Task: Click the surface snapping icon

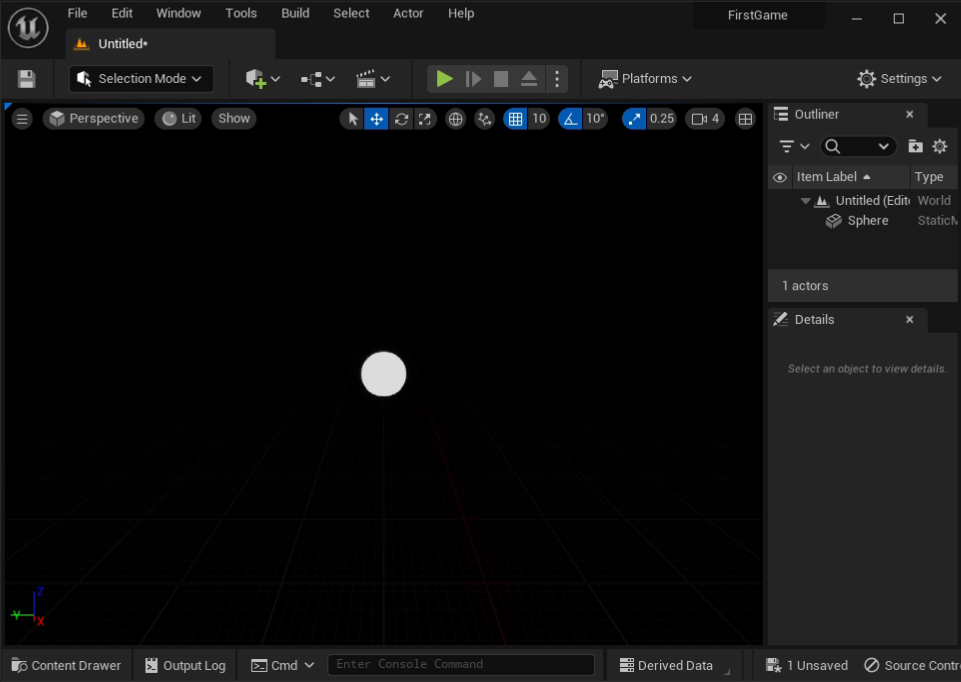Action: [485, 119]
